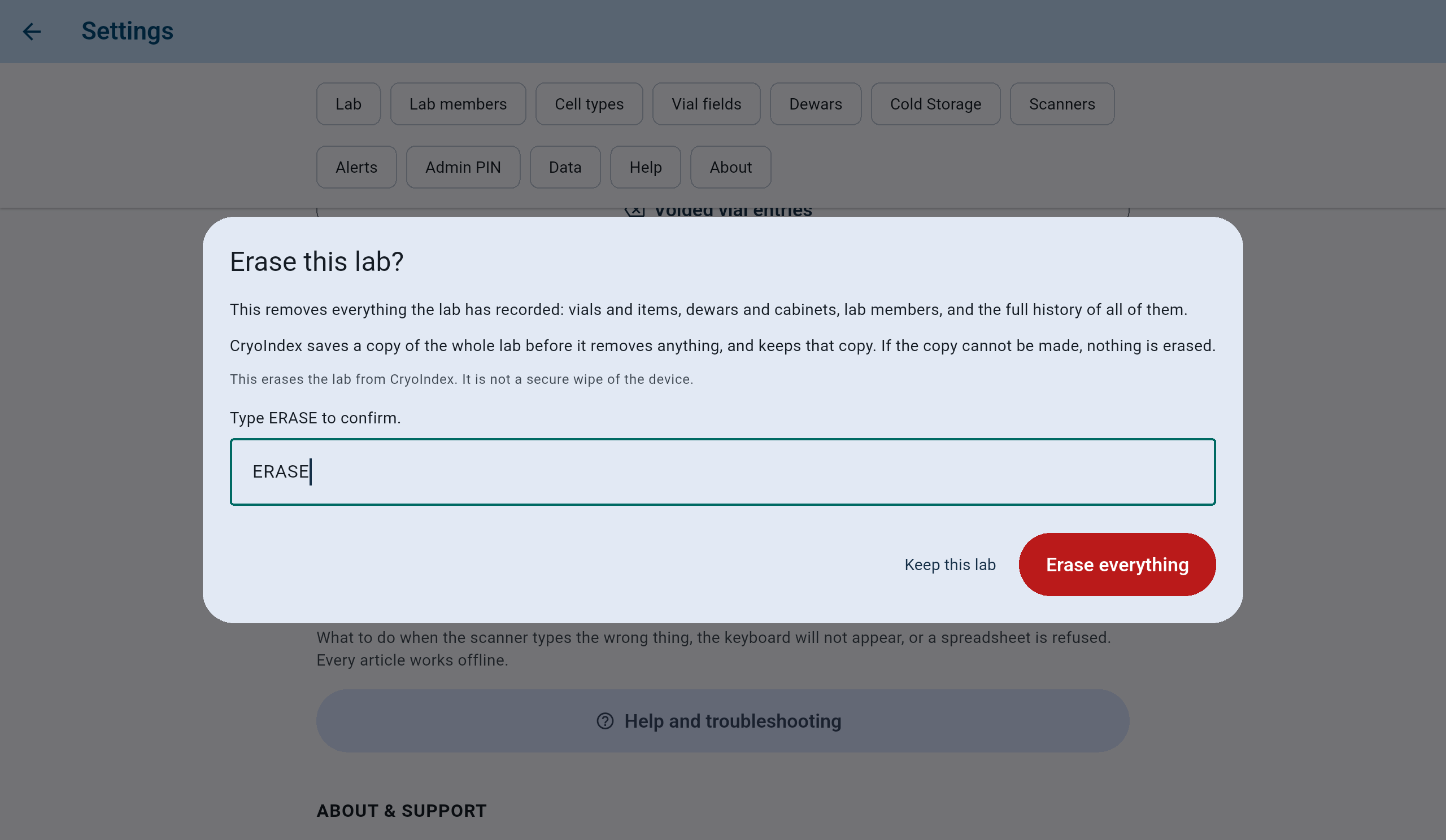Open the Cold Storage tab
This screenshot has width=1446, height=840.
[x=935, y=104]
